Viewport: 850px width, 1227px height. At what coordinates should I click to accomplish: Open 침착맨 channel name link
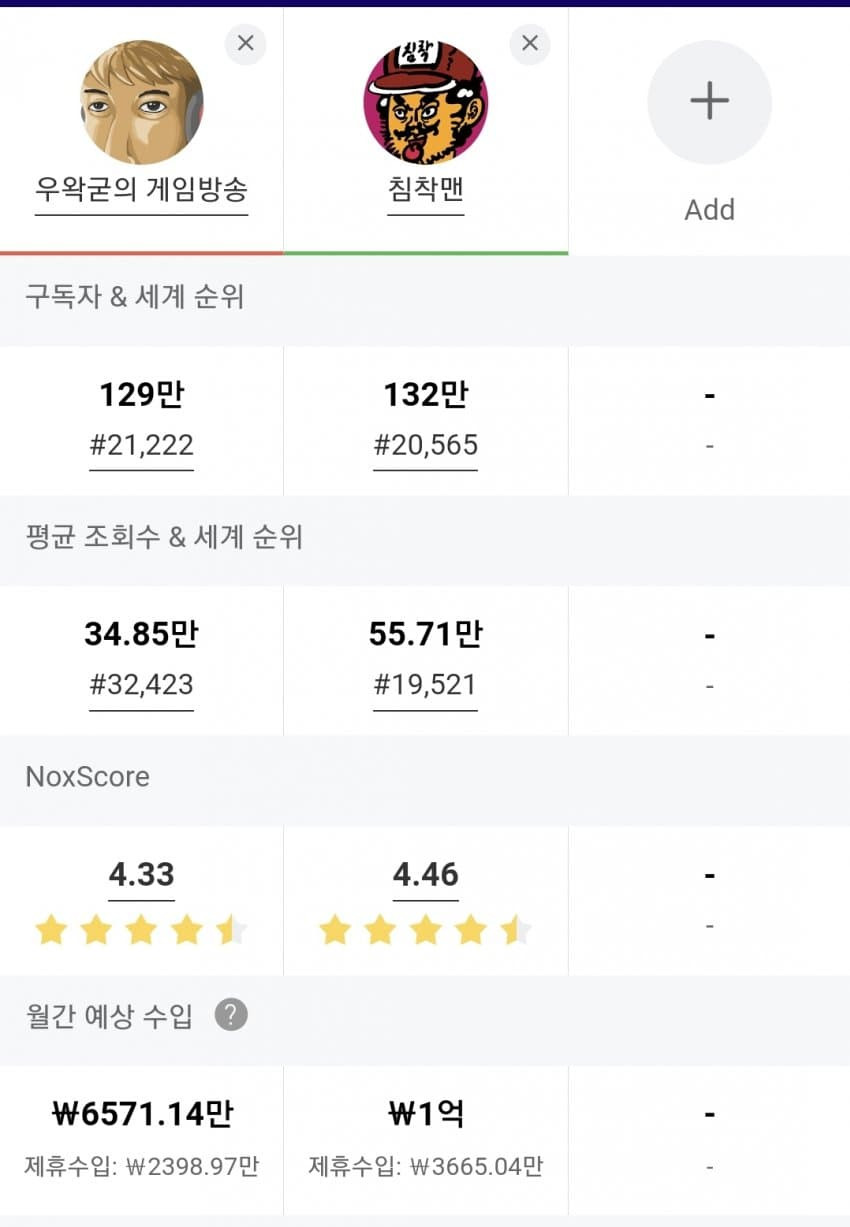[x=426, y=189]
